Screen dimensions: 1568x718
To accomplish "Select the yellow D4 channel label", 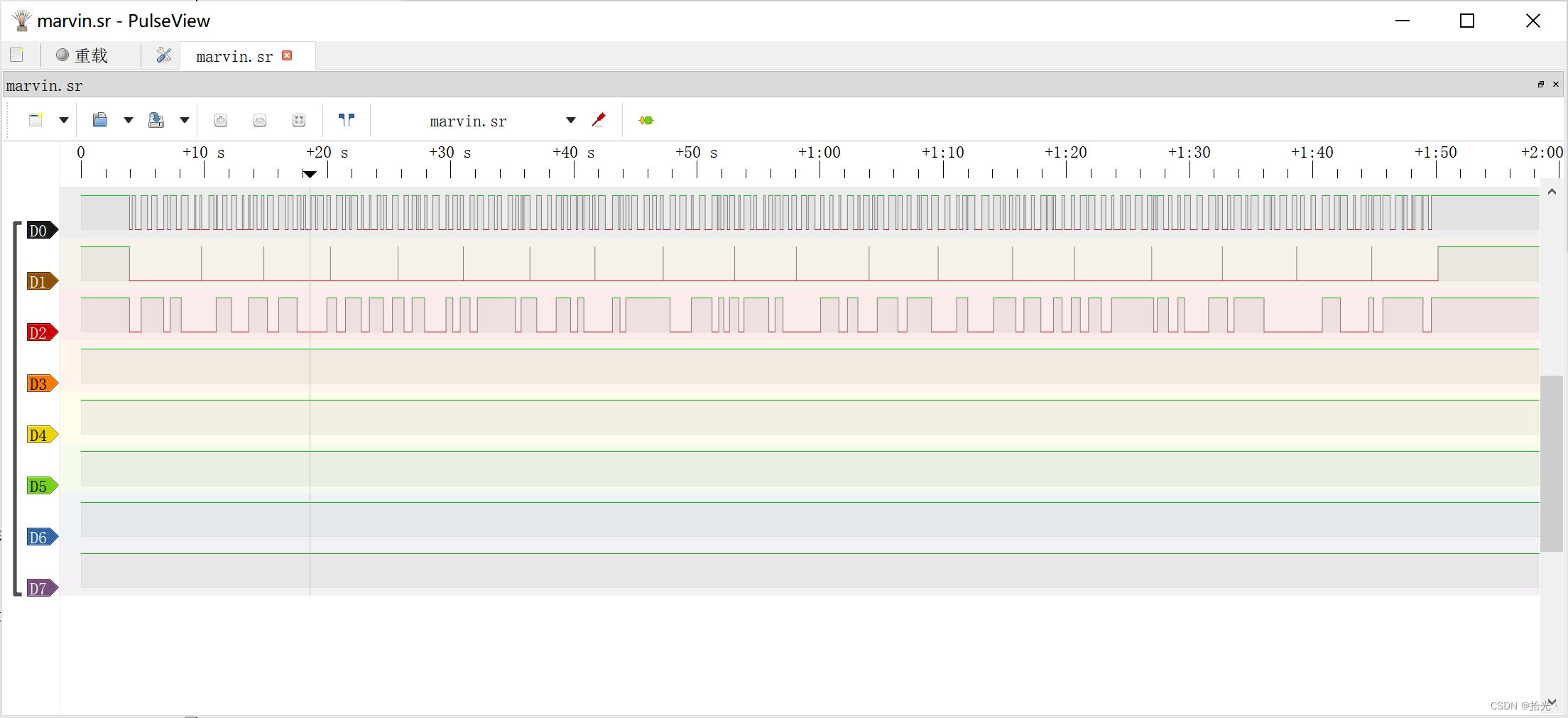I will (42, 435).
